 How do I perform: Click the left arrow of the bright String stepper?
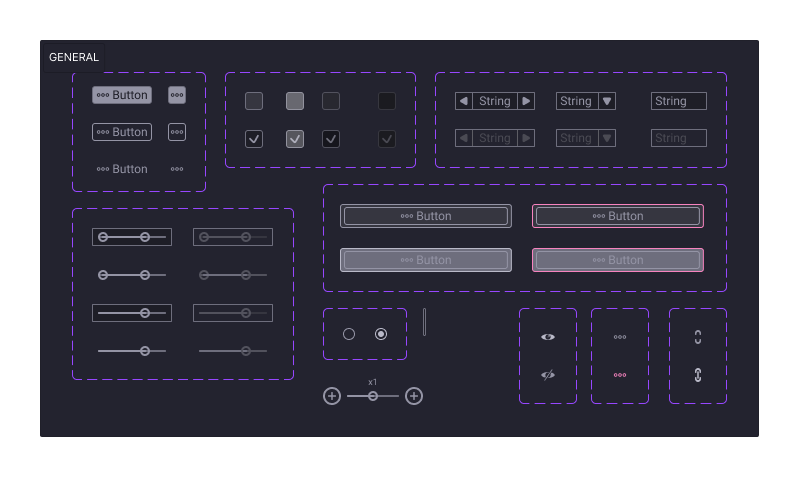click(x=464, y=101)
